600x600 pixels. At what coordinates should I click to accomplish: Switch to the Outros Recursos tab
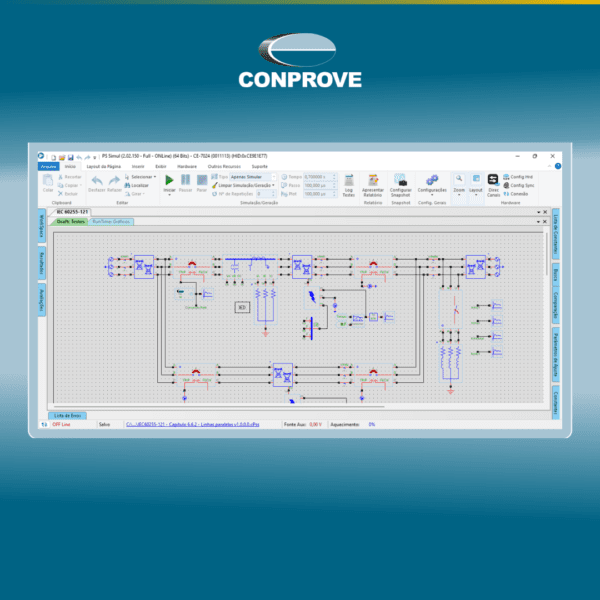point(224,166)
